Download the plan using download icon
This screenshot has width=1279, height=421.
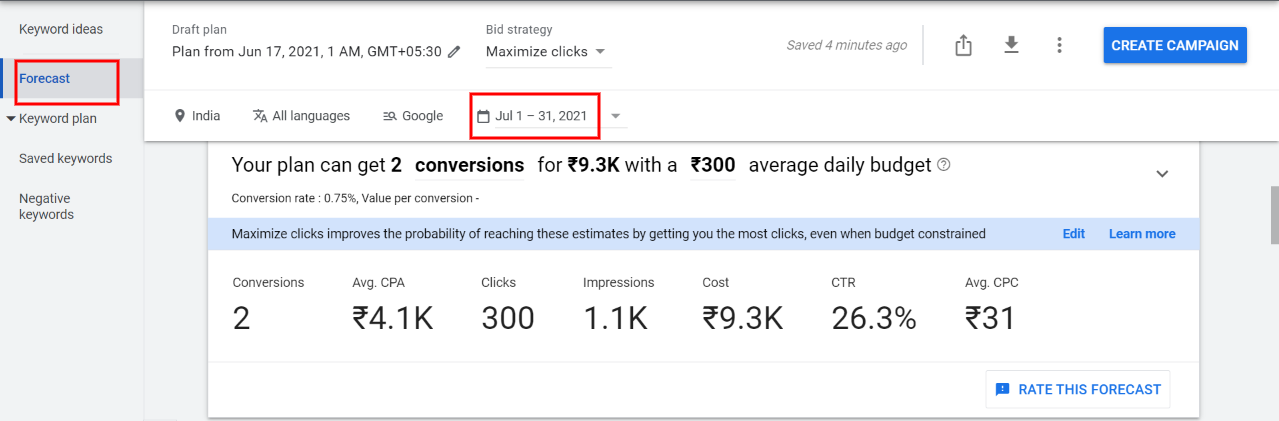1011,45
